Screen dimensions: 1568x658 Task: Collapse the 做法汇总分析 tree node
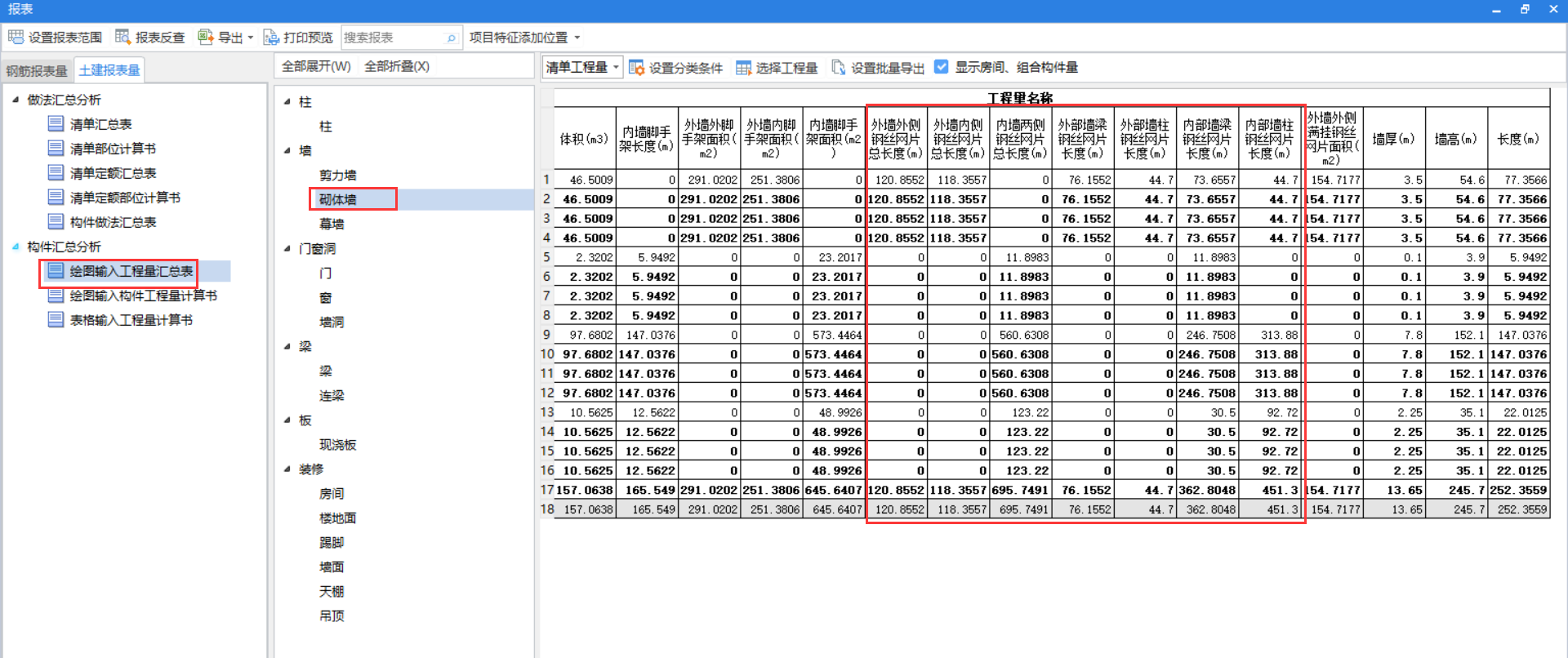[x=16, y=100]
